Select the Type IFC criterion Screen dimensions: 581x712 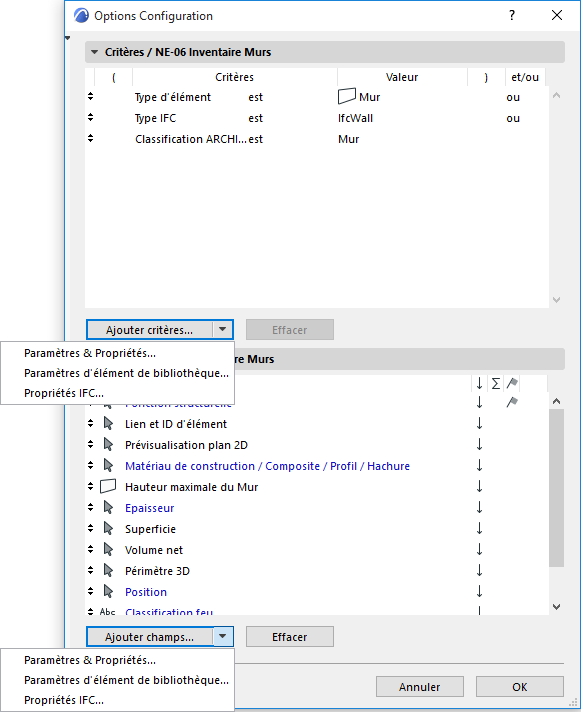pos(155,118)
